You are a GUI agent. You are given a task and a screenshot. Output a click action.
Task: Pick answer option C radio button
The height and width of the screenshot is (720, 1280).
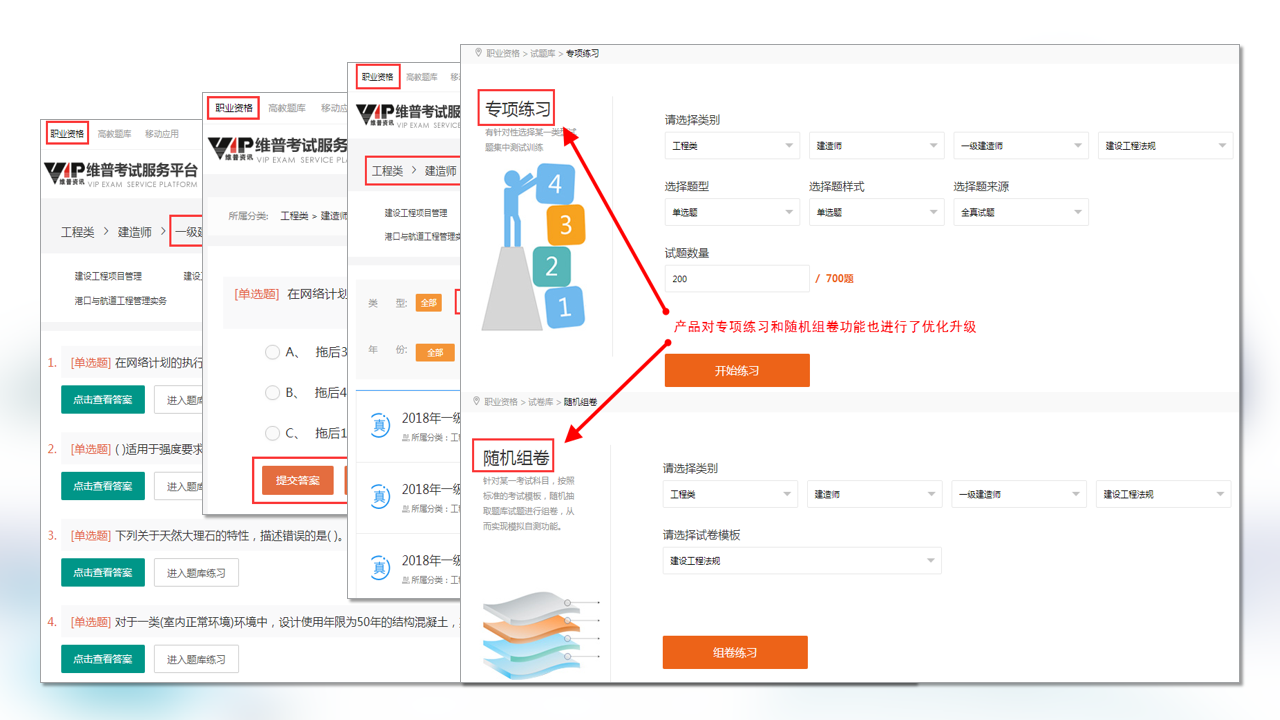coord(272,433)
